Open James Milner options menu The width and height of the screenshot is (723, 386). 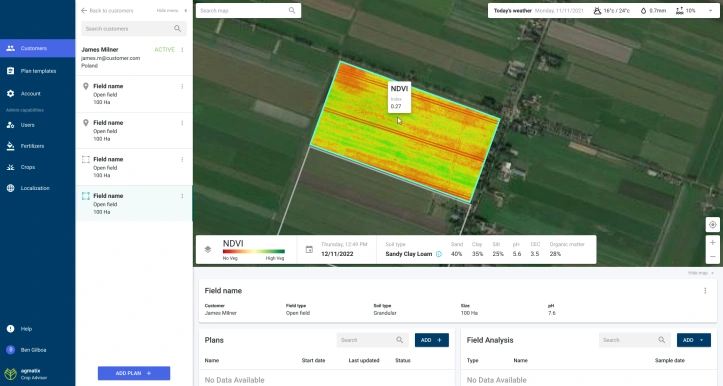[x=183, y=50]
